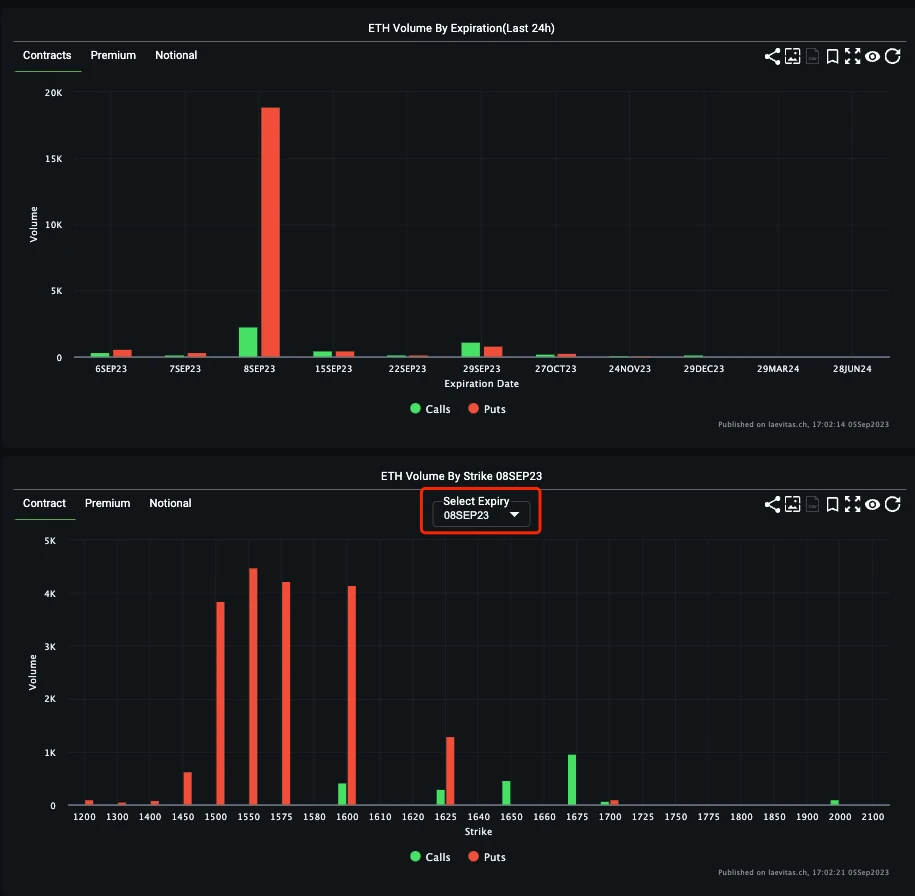This screenshot has width=915, height=896.
Task: Download CSV for Volume By Strike chart
Action: (x=812, y=505)
